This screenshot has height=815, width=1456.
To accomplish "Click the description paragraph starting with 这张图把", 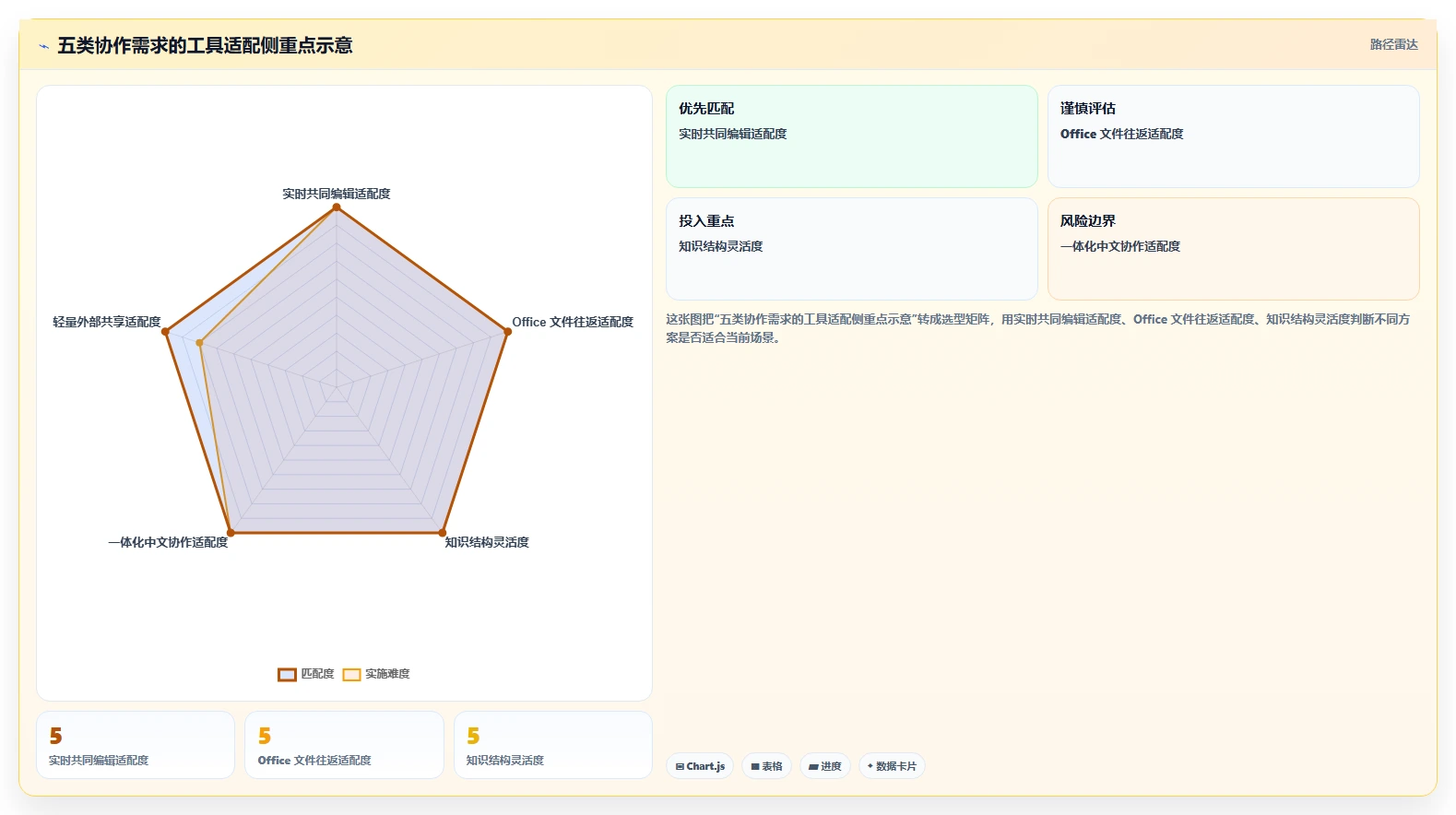I will coord(1038,328).
